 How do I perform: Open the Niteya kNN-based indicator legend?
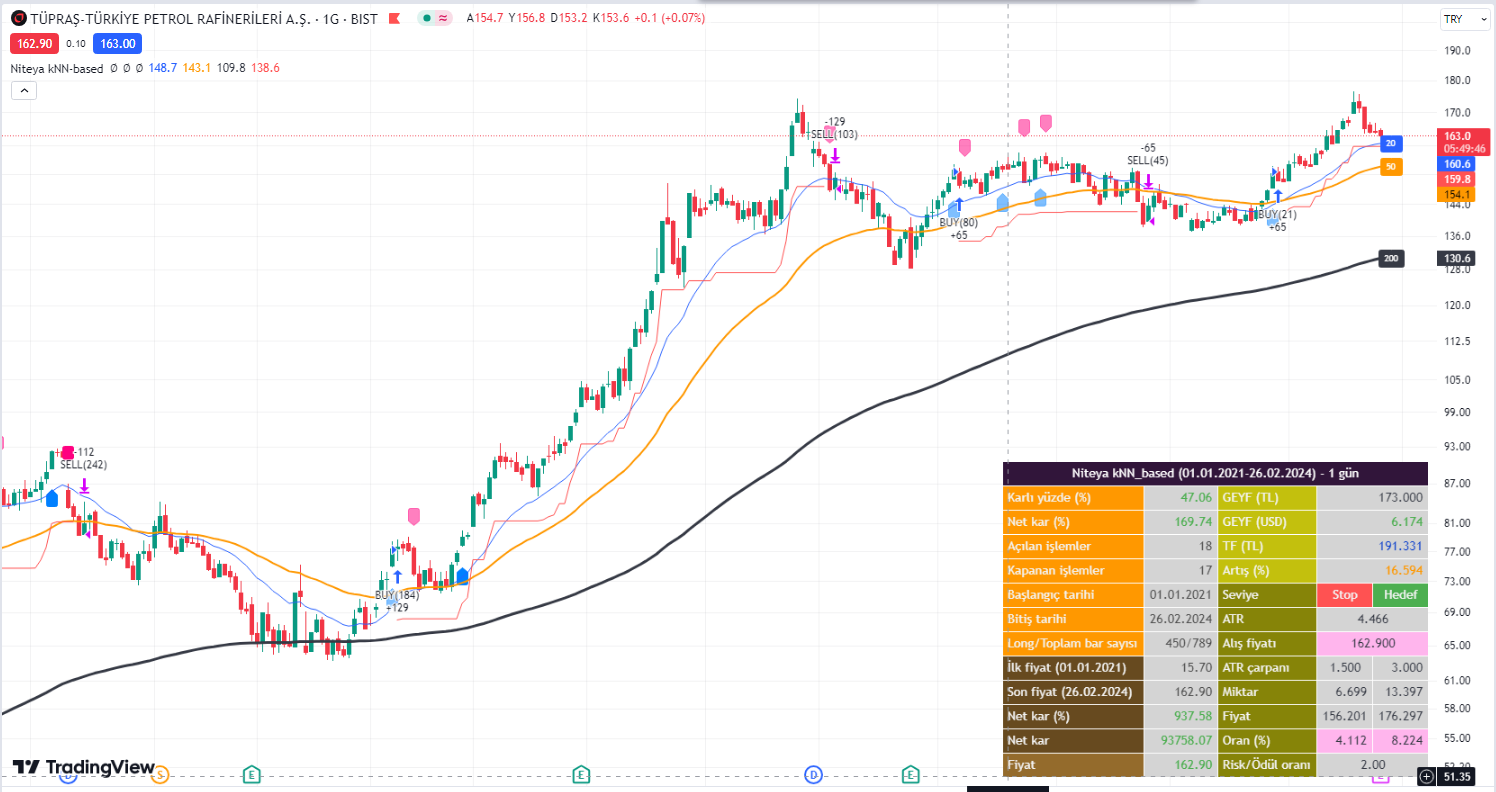(x=57, y=68)
